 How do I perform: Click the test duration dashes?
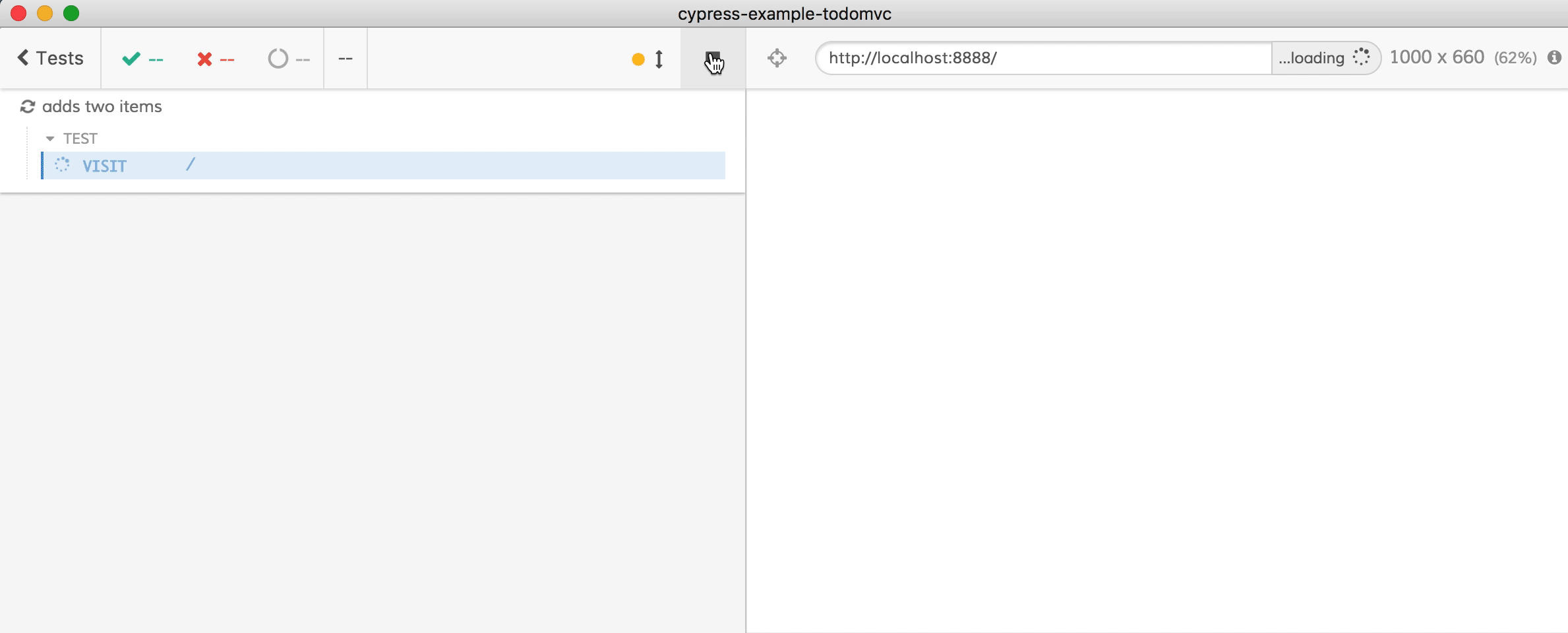coord(345,59)
